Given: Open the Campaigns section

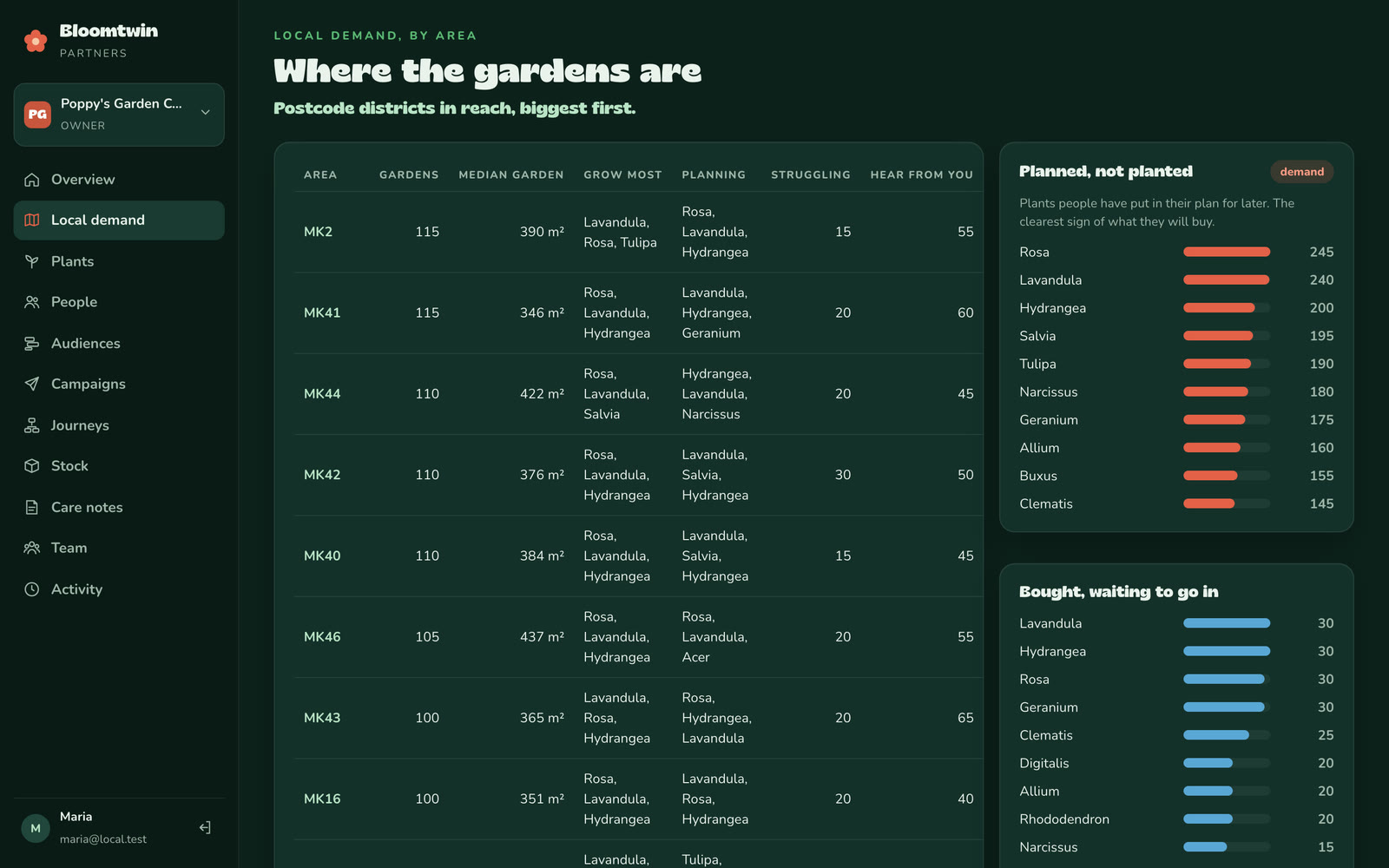Looking at the screenshot, I should click(119, 384).
